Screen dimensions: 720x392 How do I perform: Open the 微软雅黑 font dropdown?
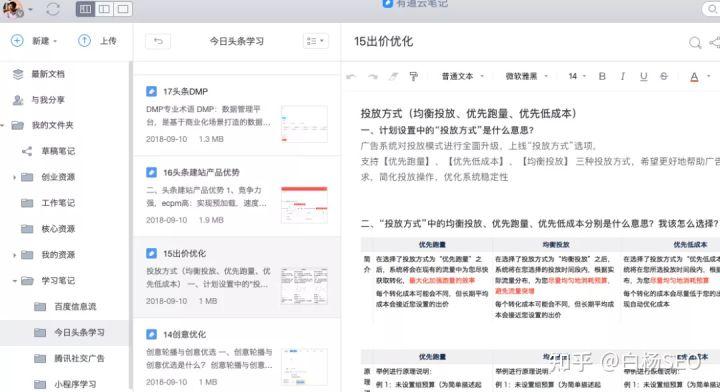[x=526, y=76]
